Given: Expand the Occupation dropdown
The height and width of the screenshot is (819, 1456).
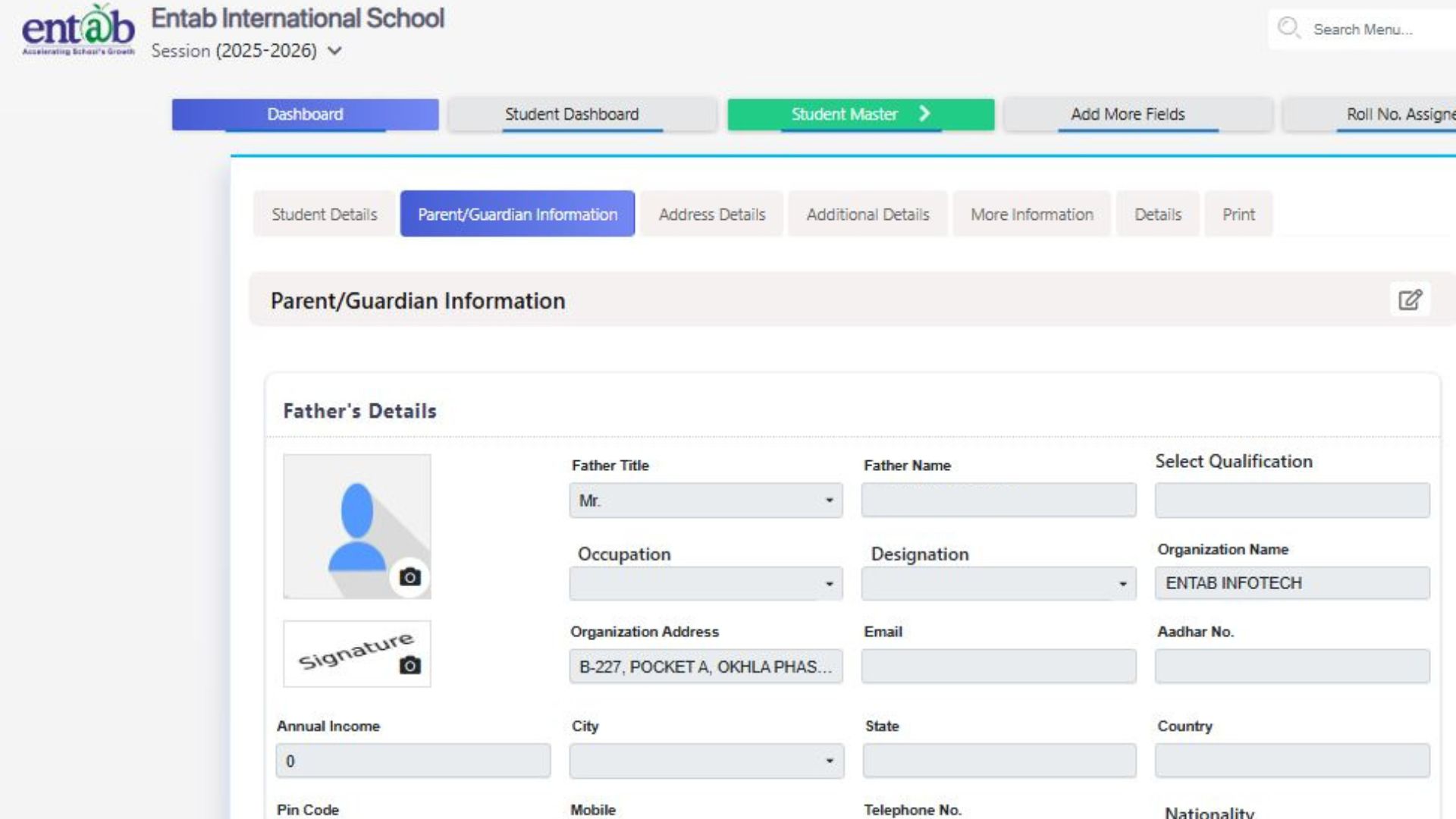Looking at the screenshot, I should coord(705,583).
